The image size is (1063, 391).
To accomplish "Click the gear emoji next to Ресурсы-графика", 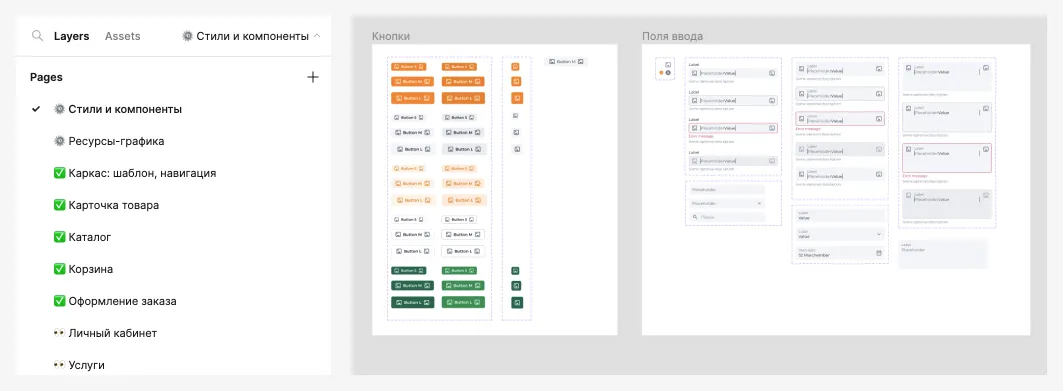I will point(59,141).
